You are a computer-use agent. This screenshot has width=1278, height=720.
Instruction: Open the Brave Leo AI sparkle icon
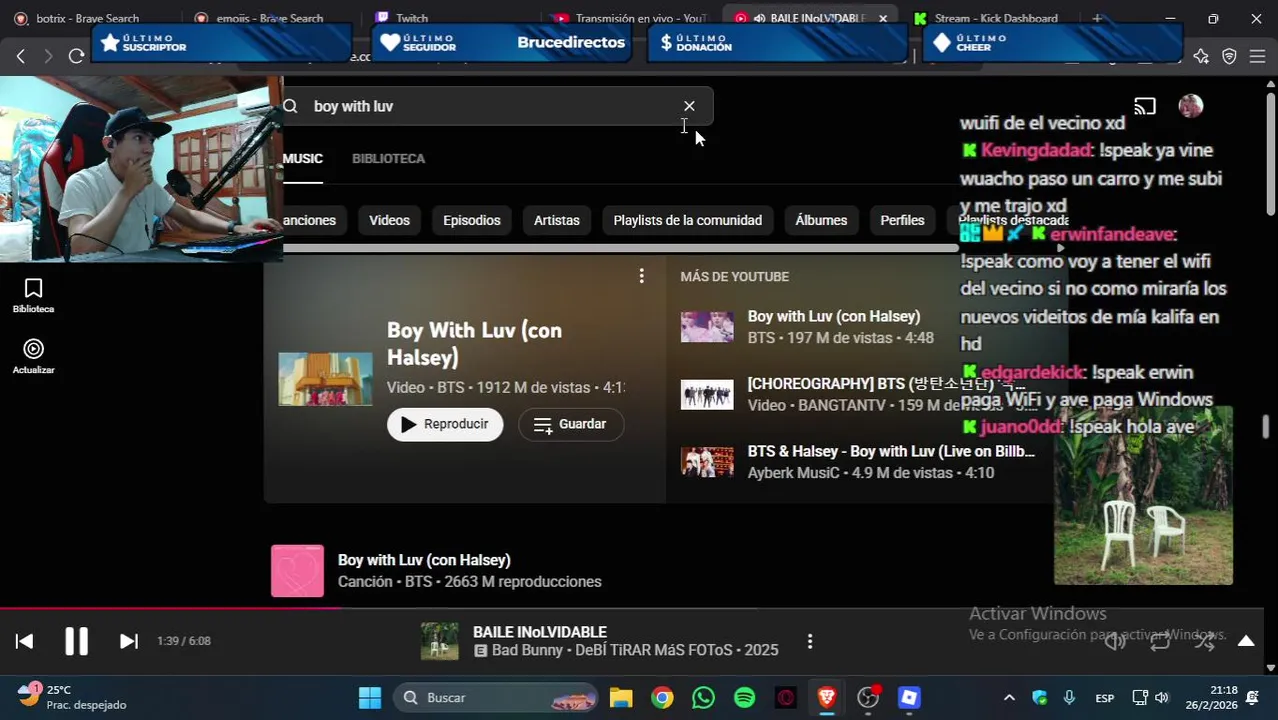click(1201, 56)
